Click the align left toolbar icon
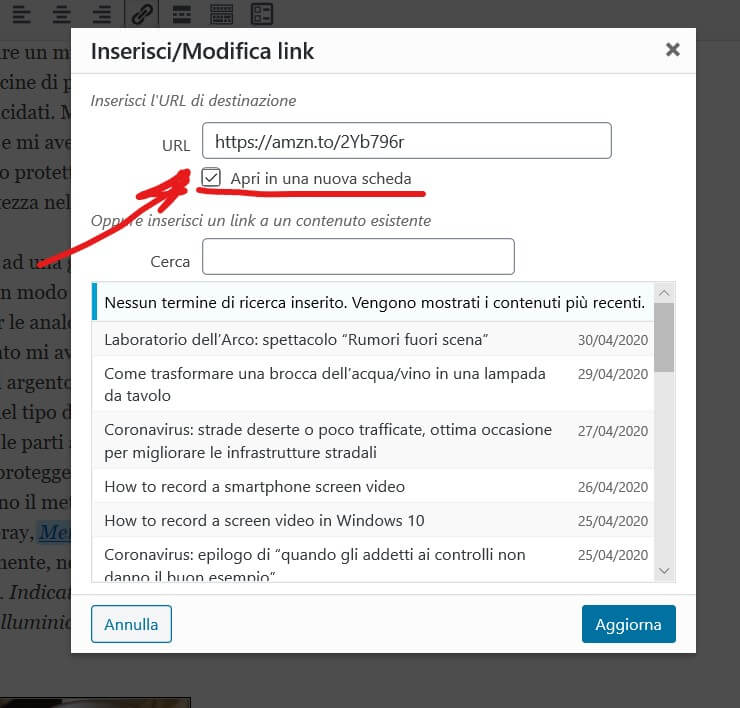740x708 pixels. (21, 14)
